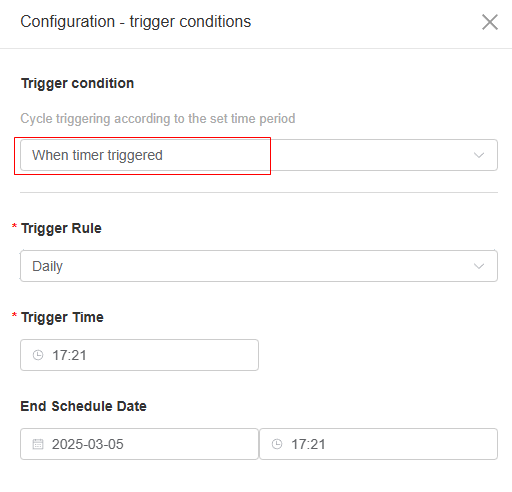Screen dimensions: 512x492
Task: Click the "Cycle triggering according to..." description
Action: coord(158,119)
